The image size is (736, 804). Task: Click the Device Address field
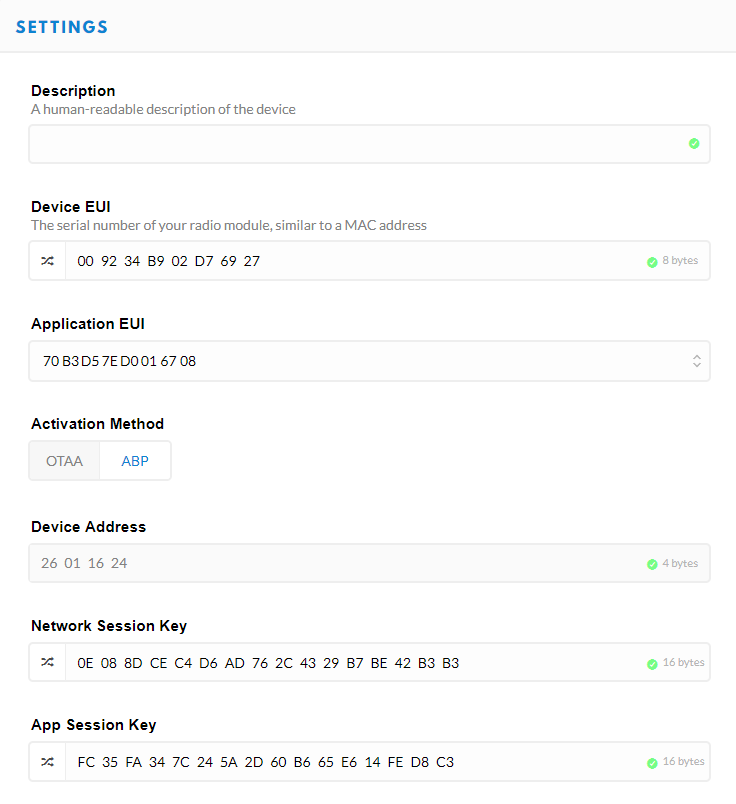click(x=330, y=563)
